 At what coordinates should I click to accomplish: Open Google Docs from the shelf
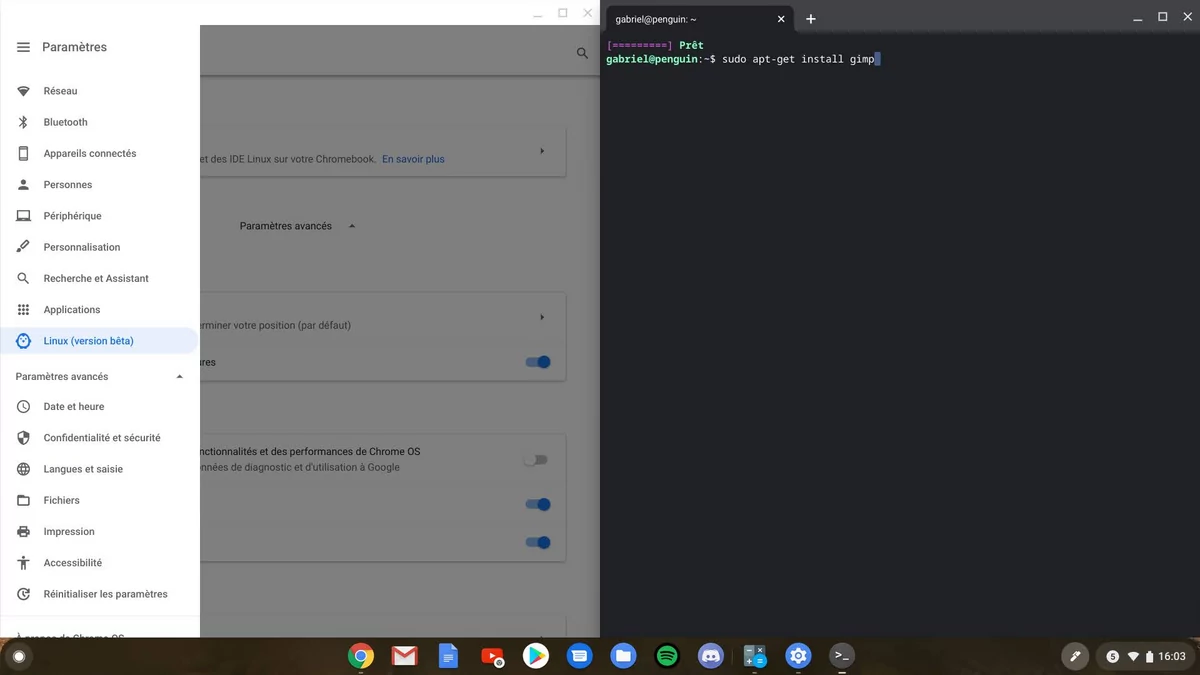[448, 656]
